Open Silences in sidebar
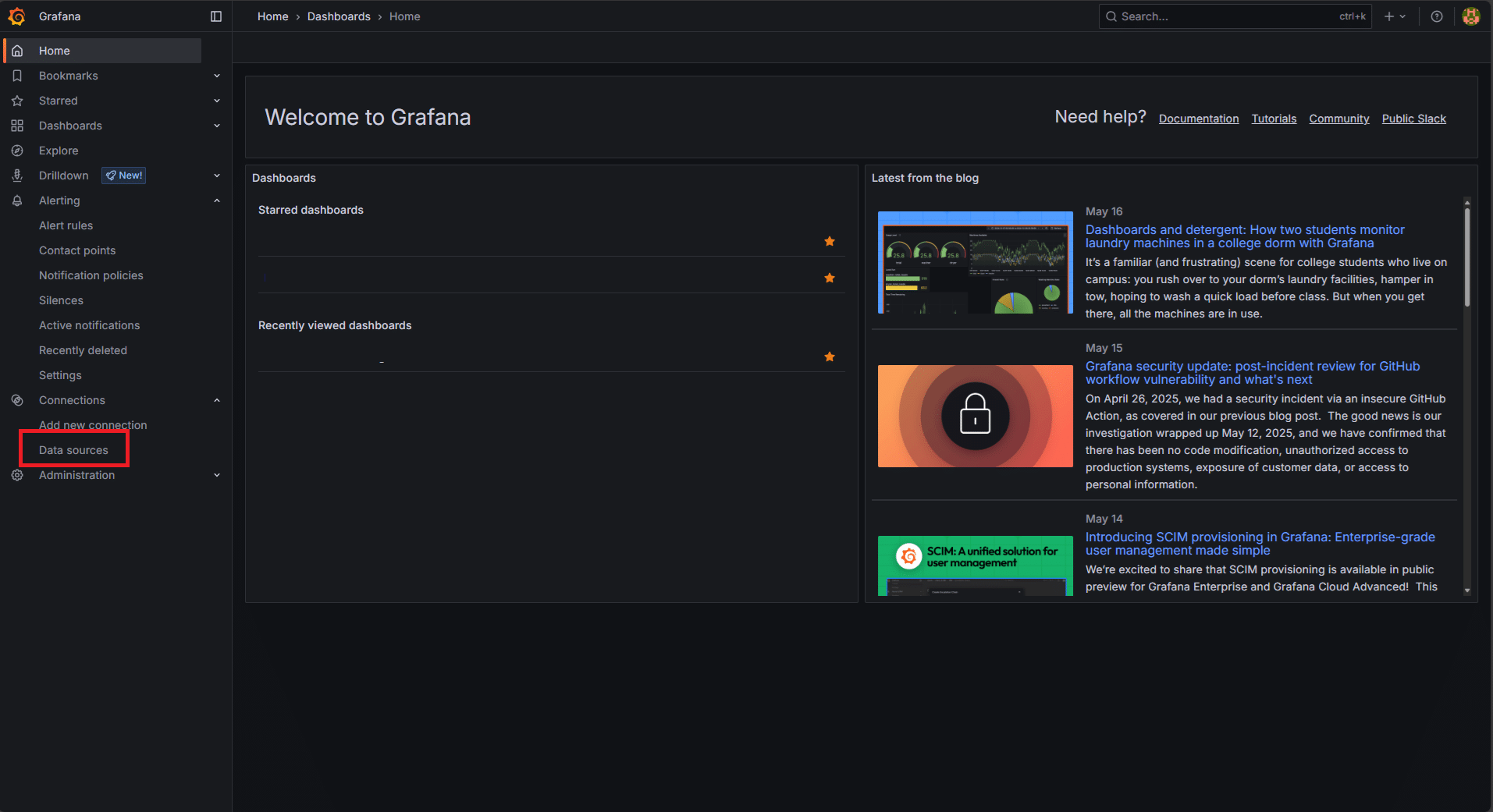This screenshot has width=1493, height=812. [61, 300]
